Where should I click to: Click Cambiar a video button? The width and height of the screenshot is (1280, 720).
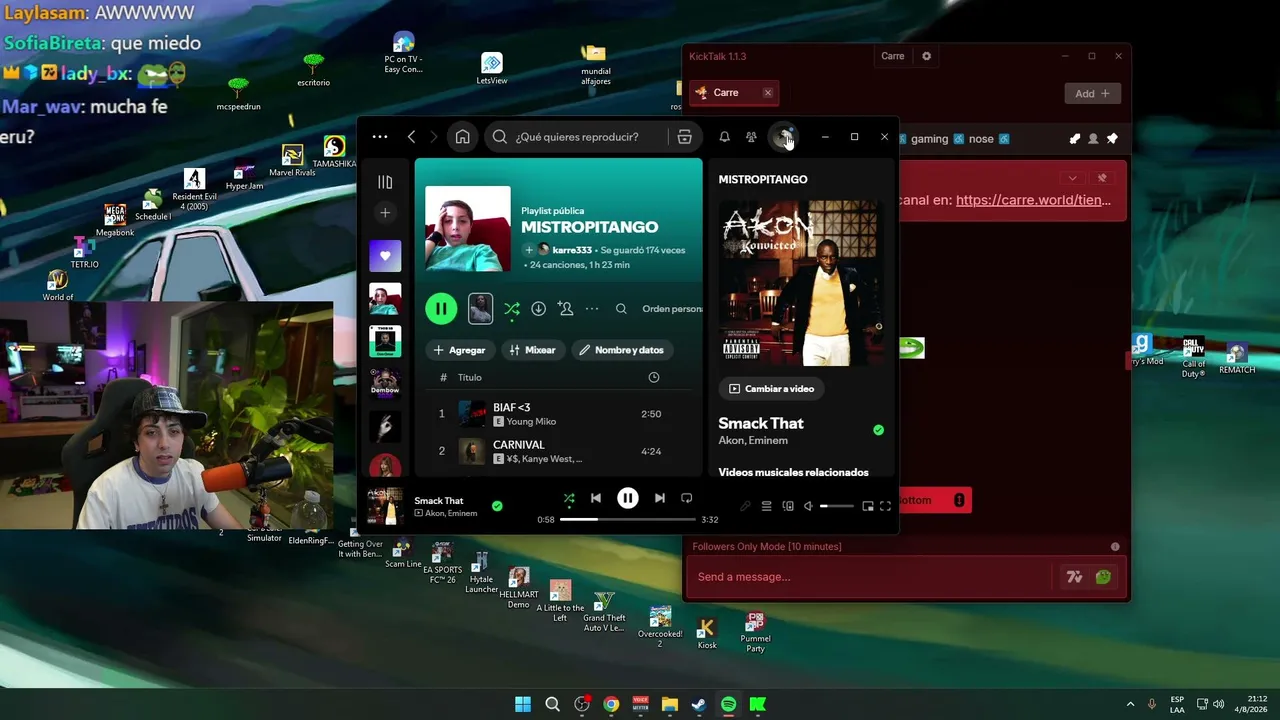point(771,389)
